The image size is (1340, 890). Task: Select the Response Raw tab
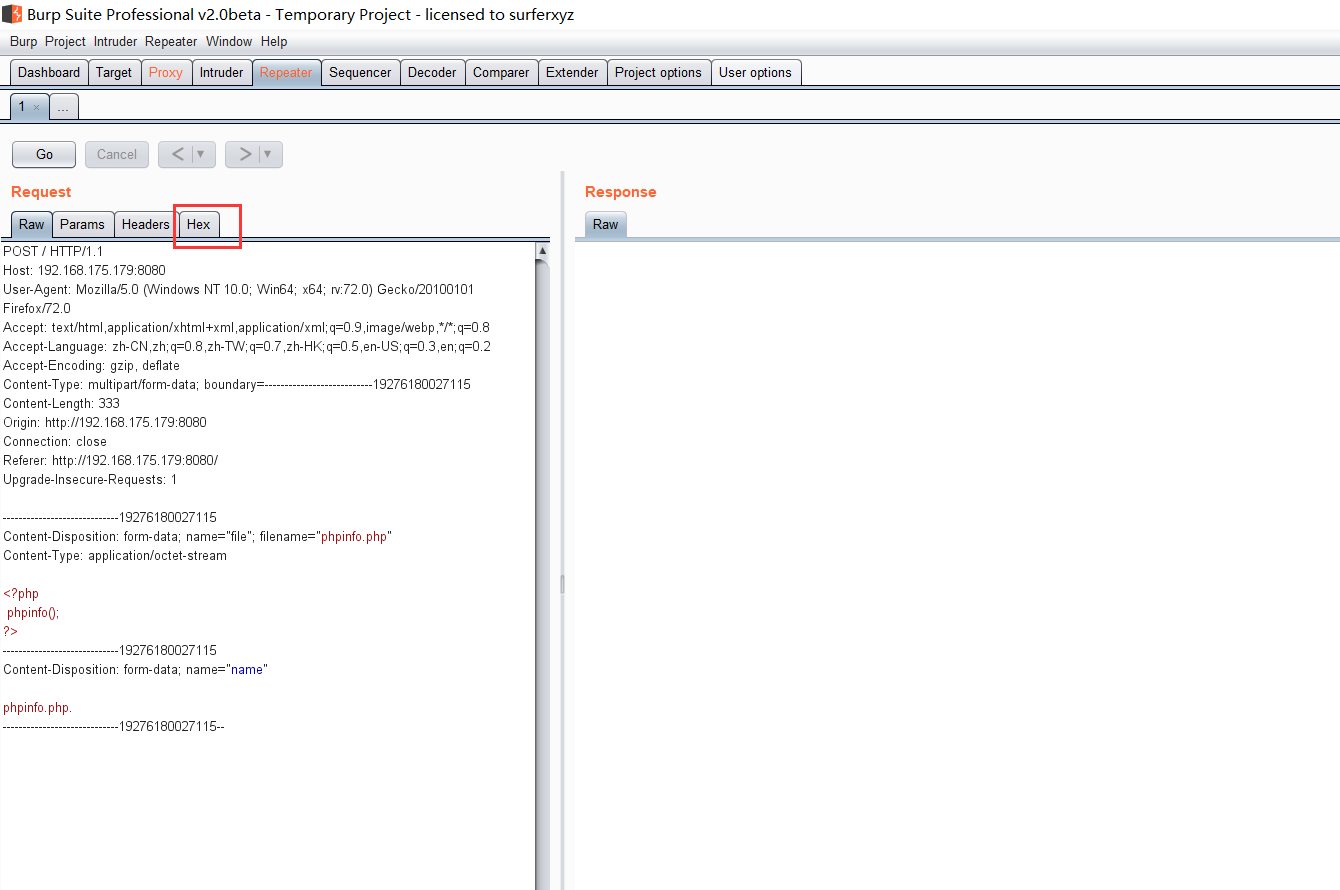coord(606,225)
